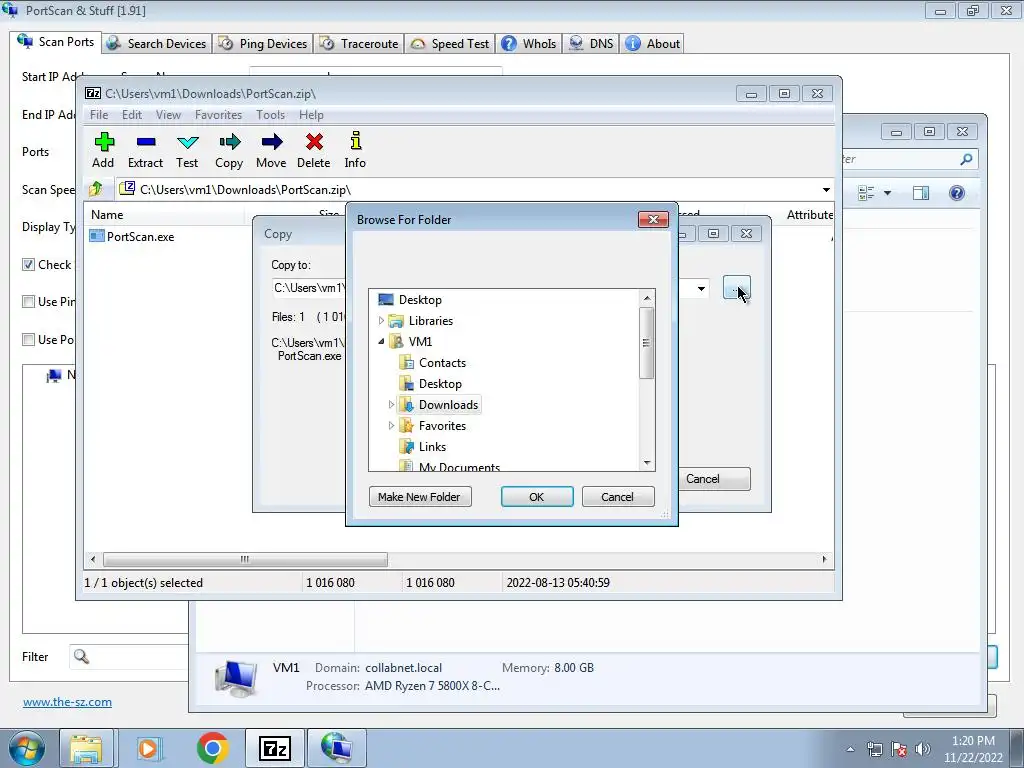Launch Windows Media Player from taskbar
The width and height of the screenshot is (1024, 768).
149,748
